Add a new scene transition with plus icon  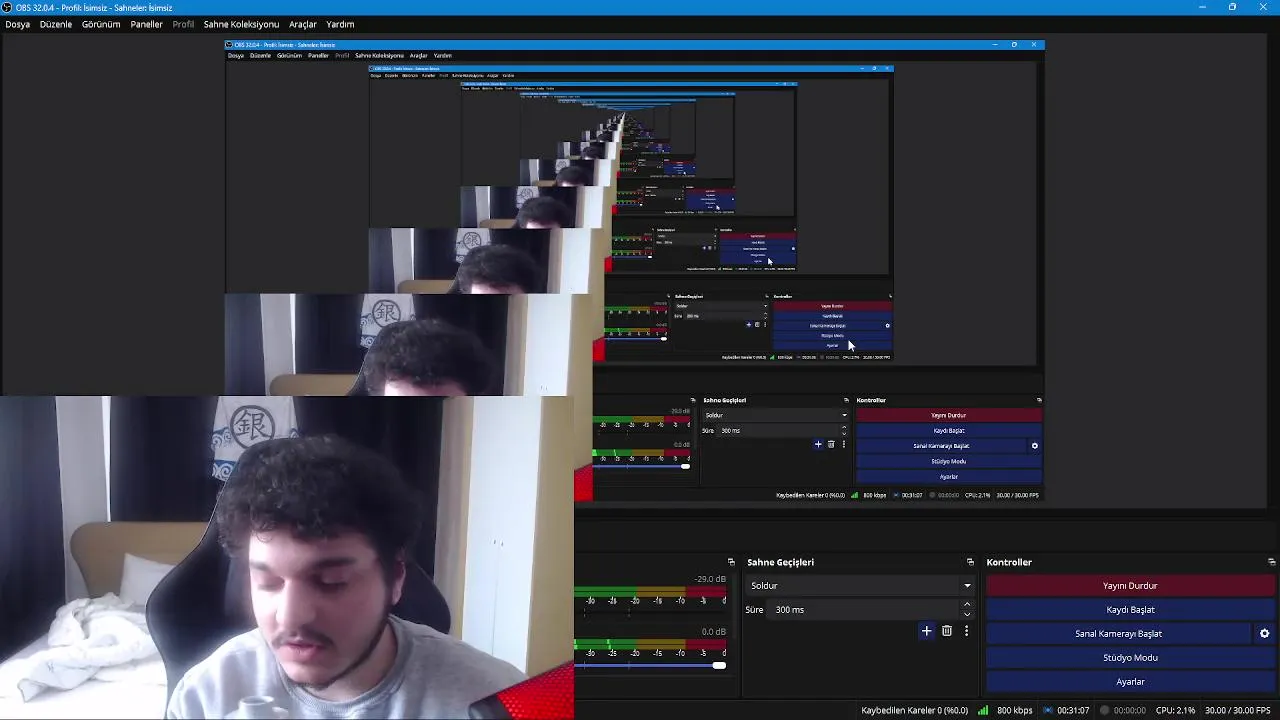coord(926,631)
